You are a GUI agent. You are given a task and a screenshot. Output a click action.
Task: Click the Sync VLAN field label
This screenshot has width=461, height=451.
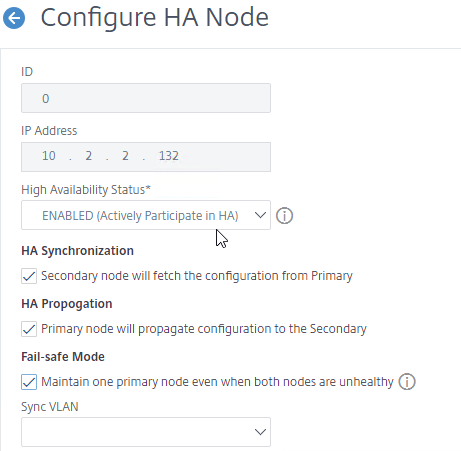pyautogui.click(x=50, y=407)
